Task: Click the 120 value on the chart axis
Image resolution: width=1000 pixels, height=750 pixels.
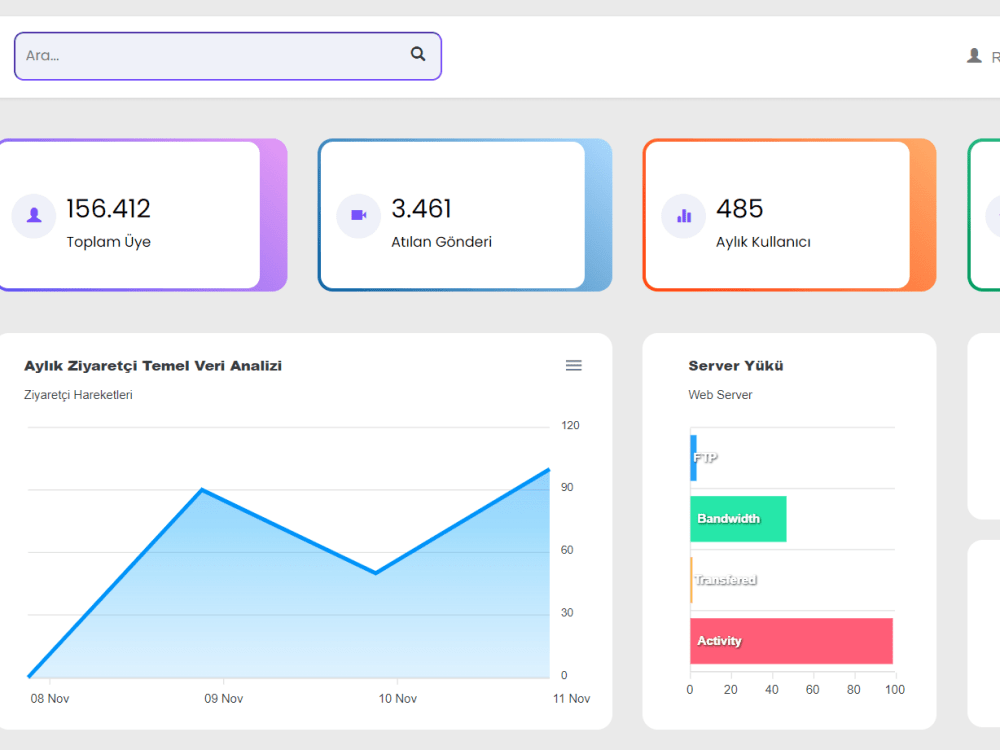Action: coord(570,425)
